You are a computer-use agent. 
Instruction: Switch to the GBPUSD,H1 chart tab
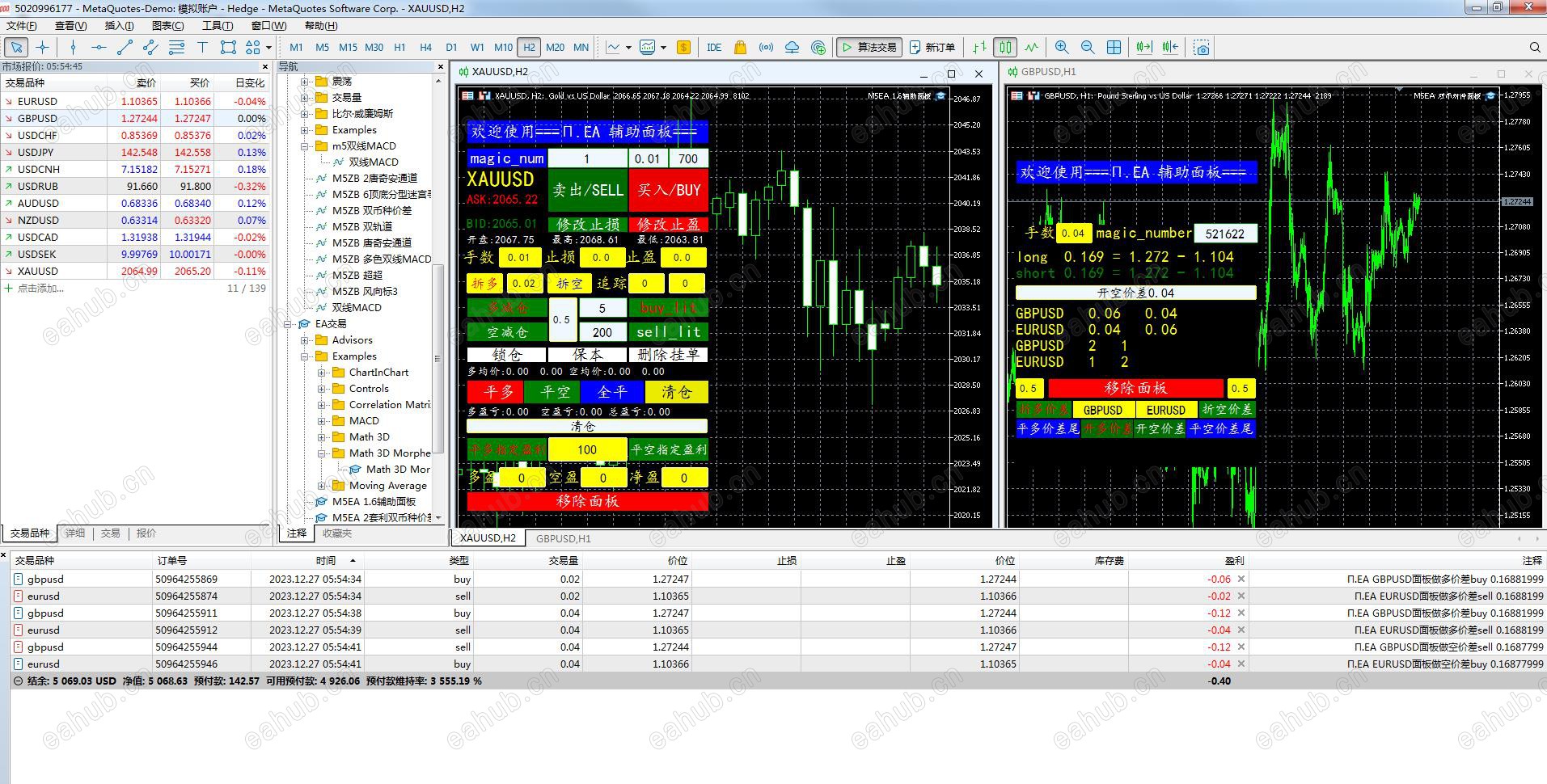tap(564, 538)
